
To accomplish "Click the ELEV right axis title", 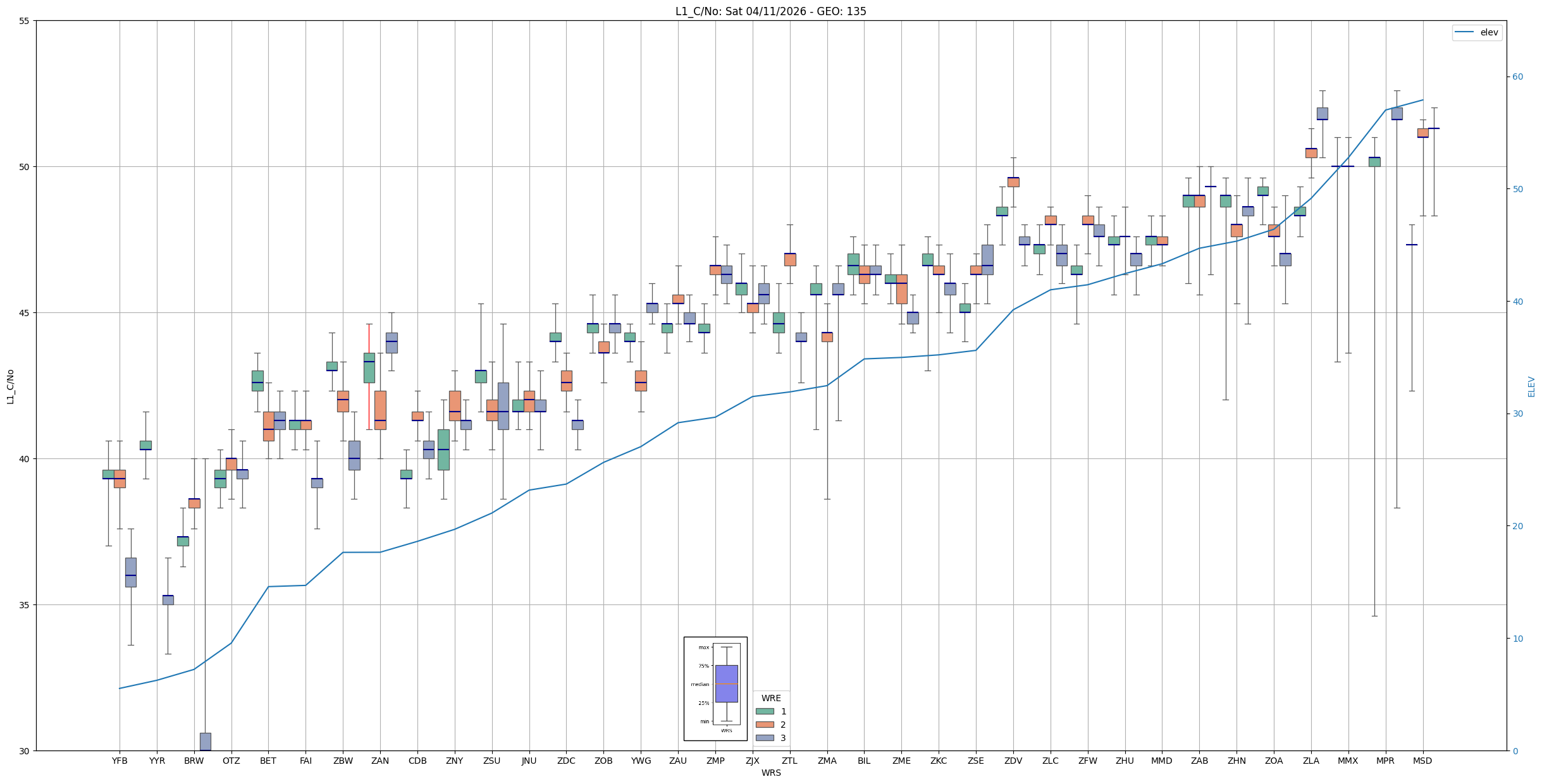I will pos(1531,386).
